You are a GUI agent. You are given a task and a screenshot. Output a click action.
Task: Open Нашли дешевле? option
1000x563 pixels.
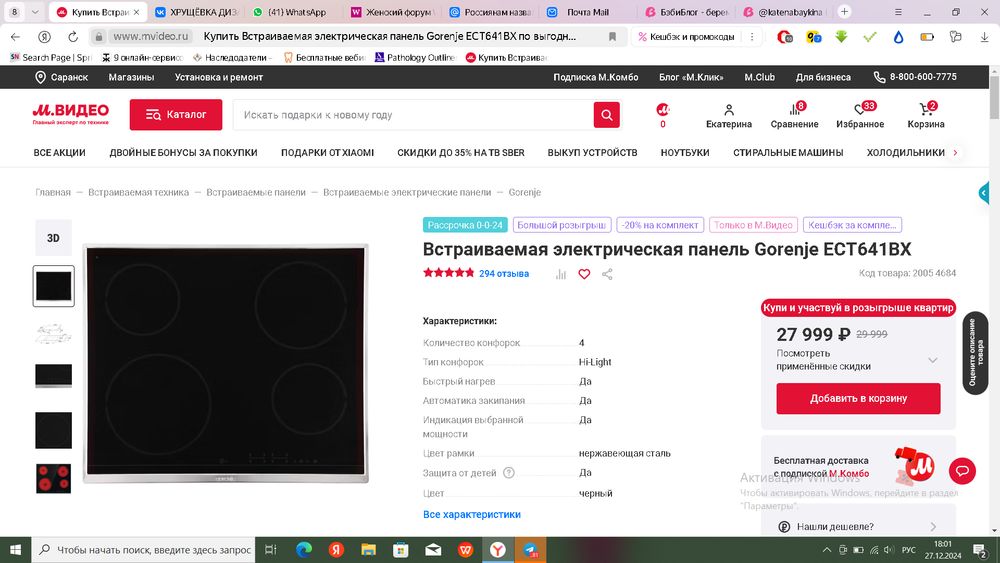tap(858, 527)
